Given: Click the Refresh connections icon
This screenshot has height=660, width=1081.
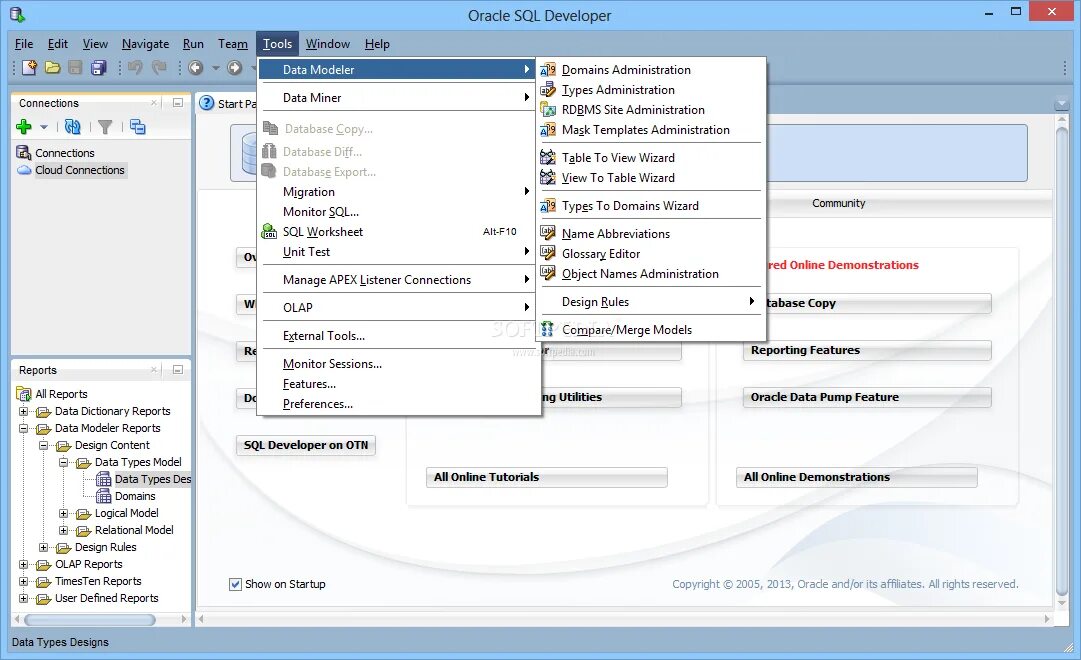Looking at the screenshot, I should pos(72,126).
